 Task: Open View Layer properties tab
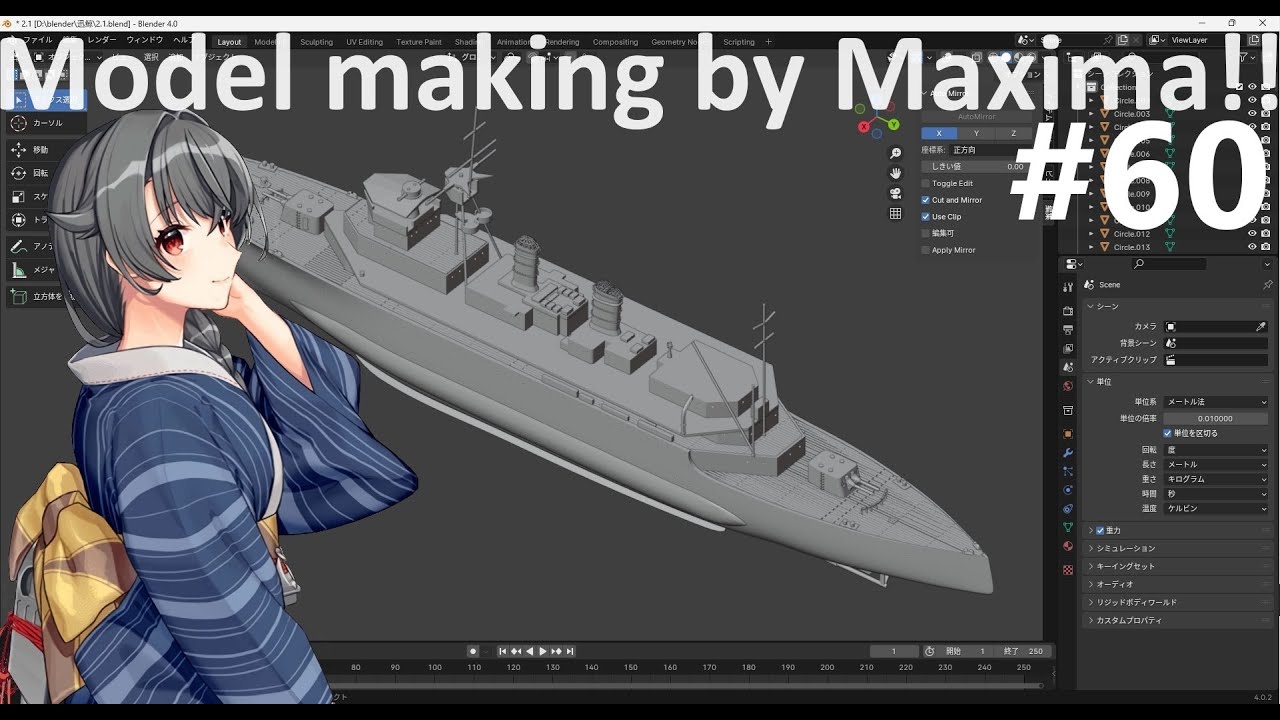pos(1068,349)
